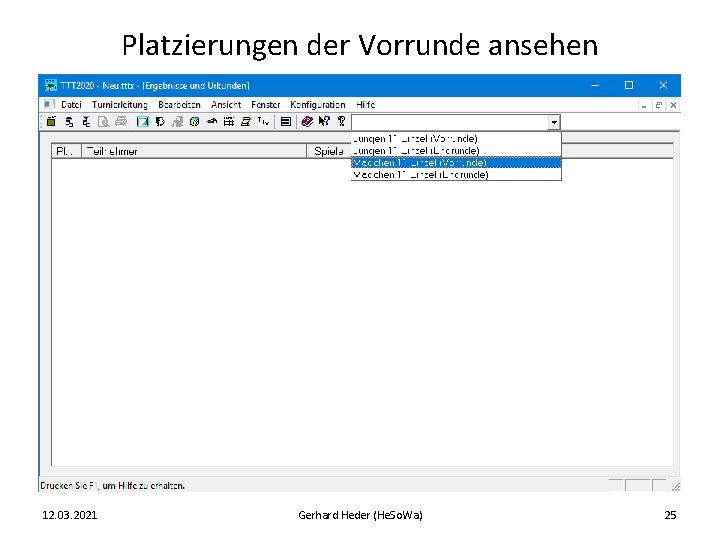This screenshot has height=540, width=720.
Task: Open the Fenster menu
Action: 265,105
